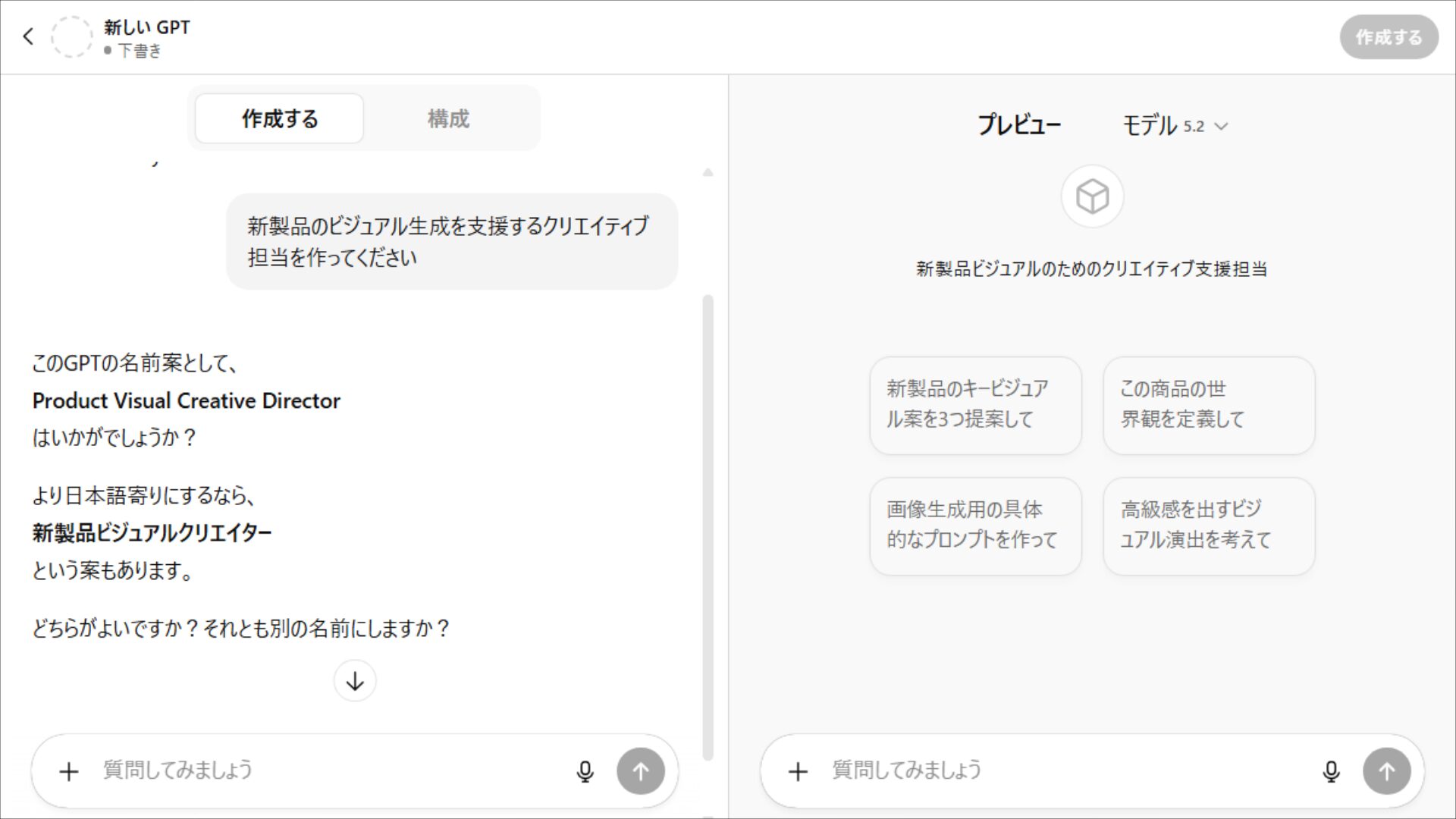Click the scroll-to-bottom arrow in the chat
Screen dimensions: 1456x819
(354, 681)
